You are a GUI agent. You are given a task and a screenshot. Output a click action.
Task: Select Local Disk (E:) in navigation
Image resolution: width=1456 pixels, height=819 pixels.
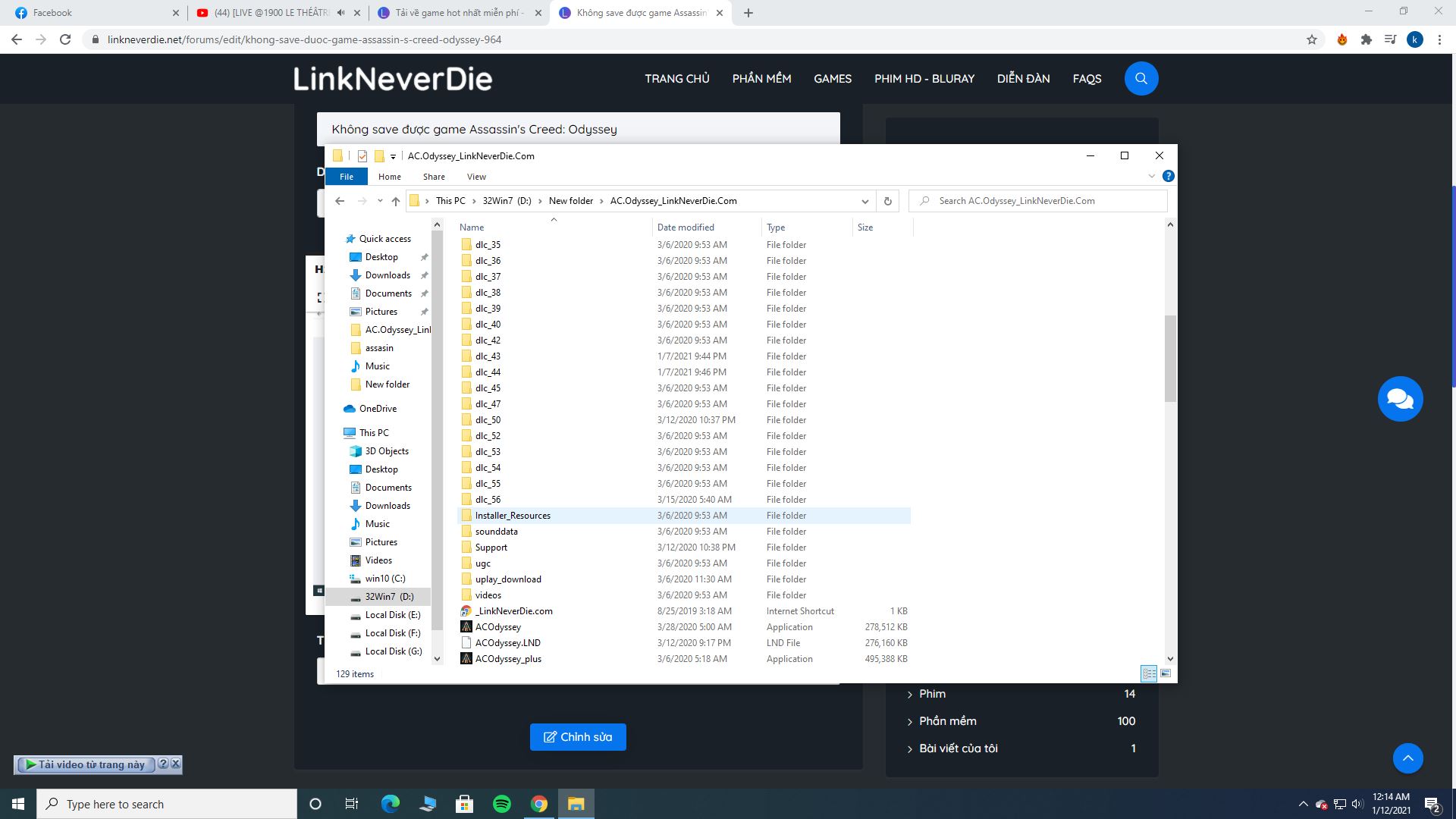[392, 615]
